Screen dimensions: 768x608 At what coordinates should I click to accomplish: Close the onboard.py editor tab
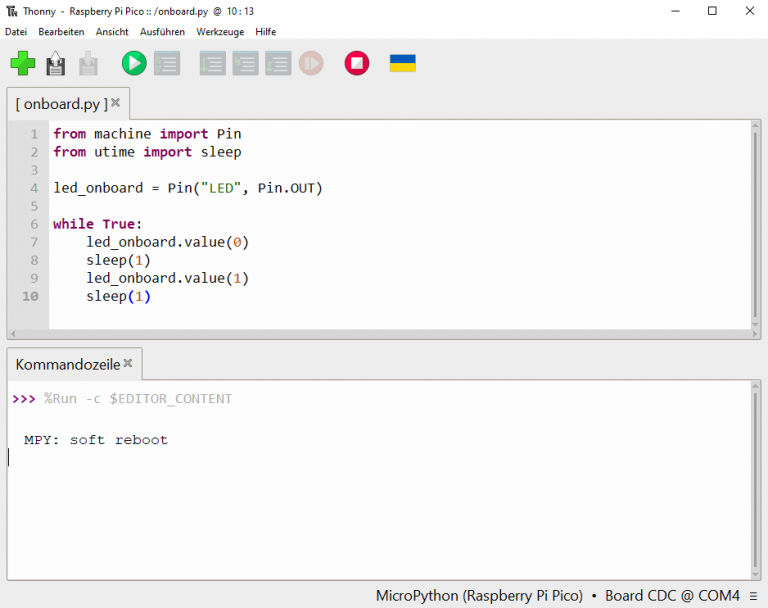(x=116, y=102)
